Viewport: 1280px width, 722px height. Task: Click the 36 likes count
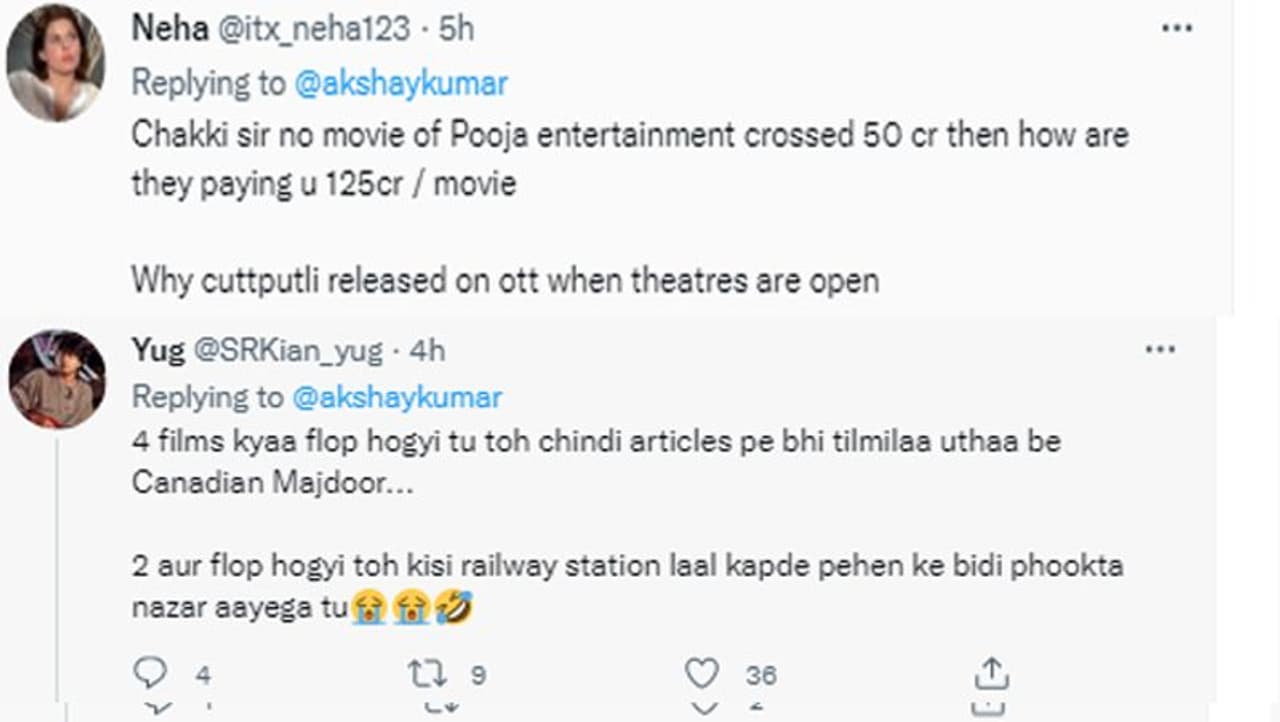coord(760,675)
